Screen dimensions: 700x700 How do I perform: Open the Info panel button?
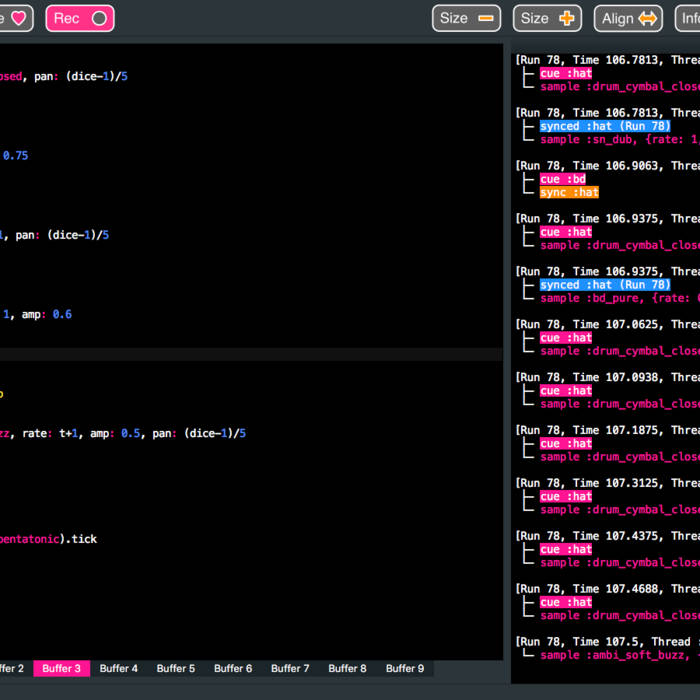pyautogui.click(x=688, y=18)
